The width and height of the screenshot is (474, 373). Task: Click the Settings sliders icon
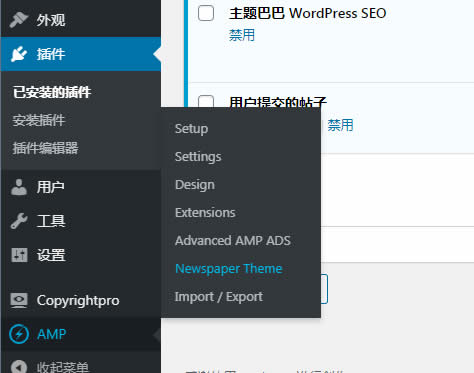(x=19, y=255)
